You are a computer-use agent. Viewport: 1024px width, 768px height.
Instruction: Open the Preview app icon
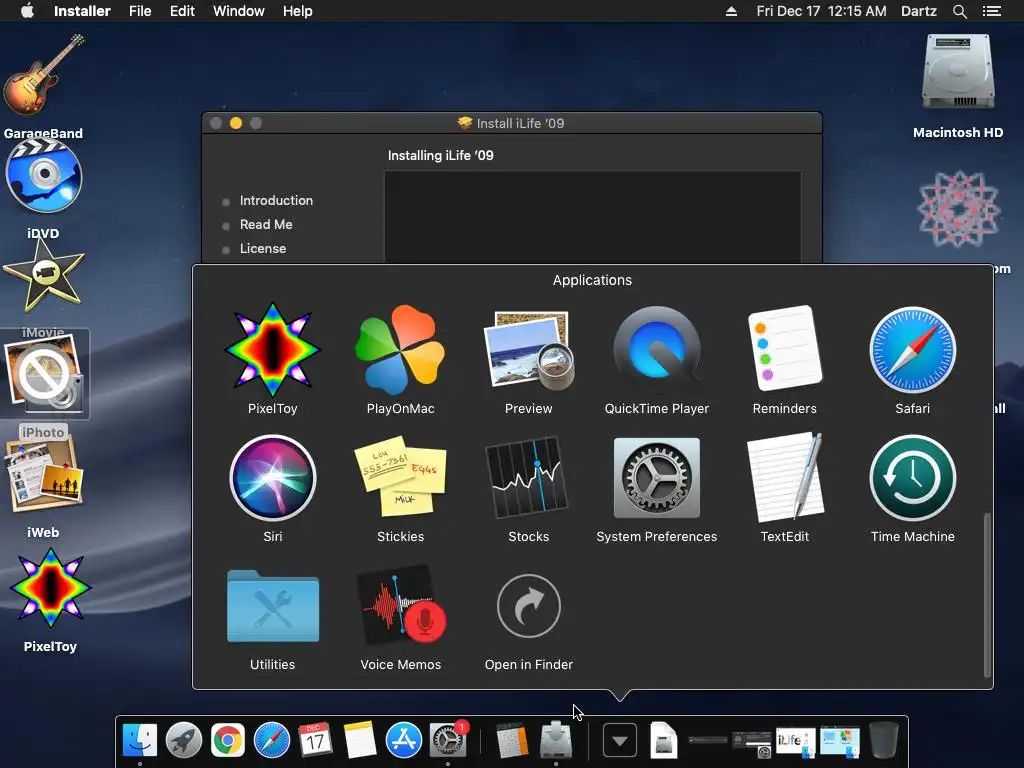(528, 351)
